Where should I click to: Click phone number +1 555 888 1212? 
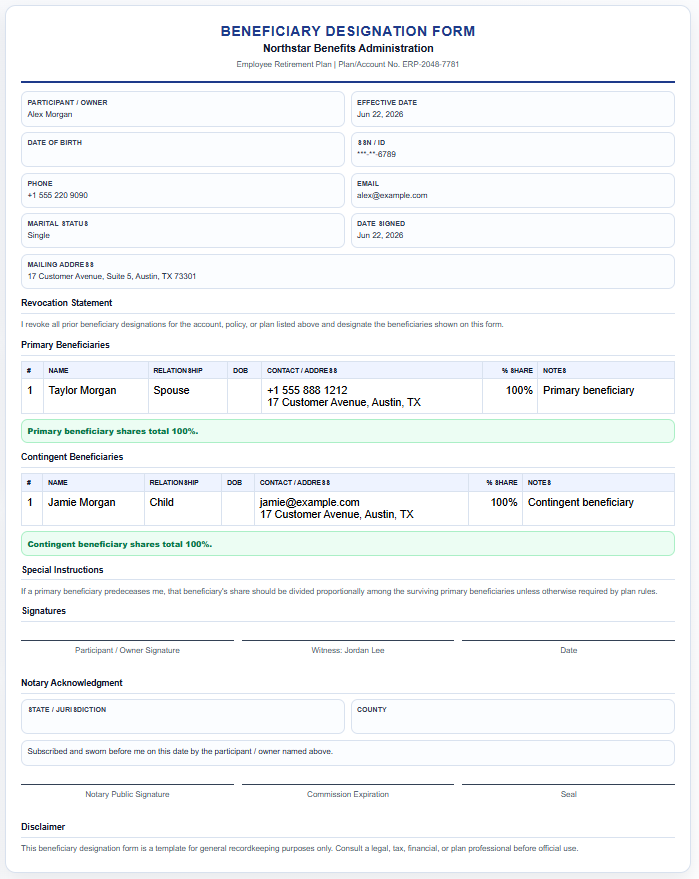coord(307,390)
